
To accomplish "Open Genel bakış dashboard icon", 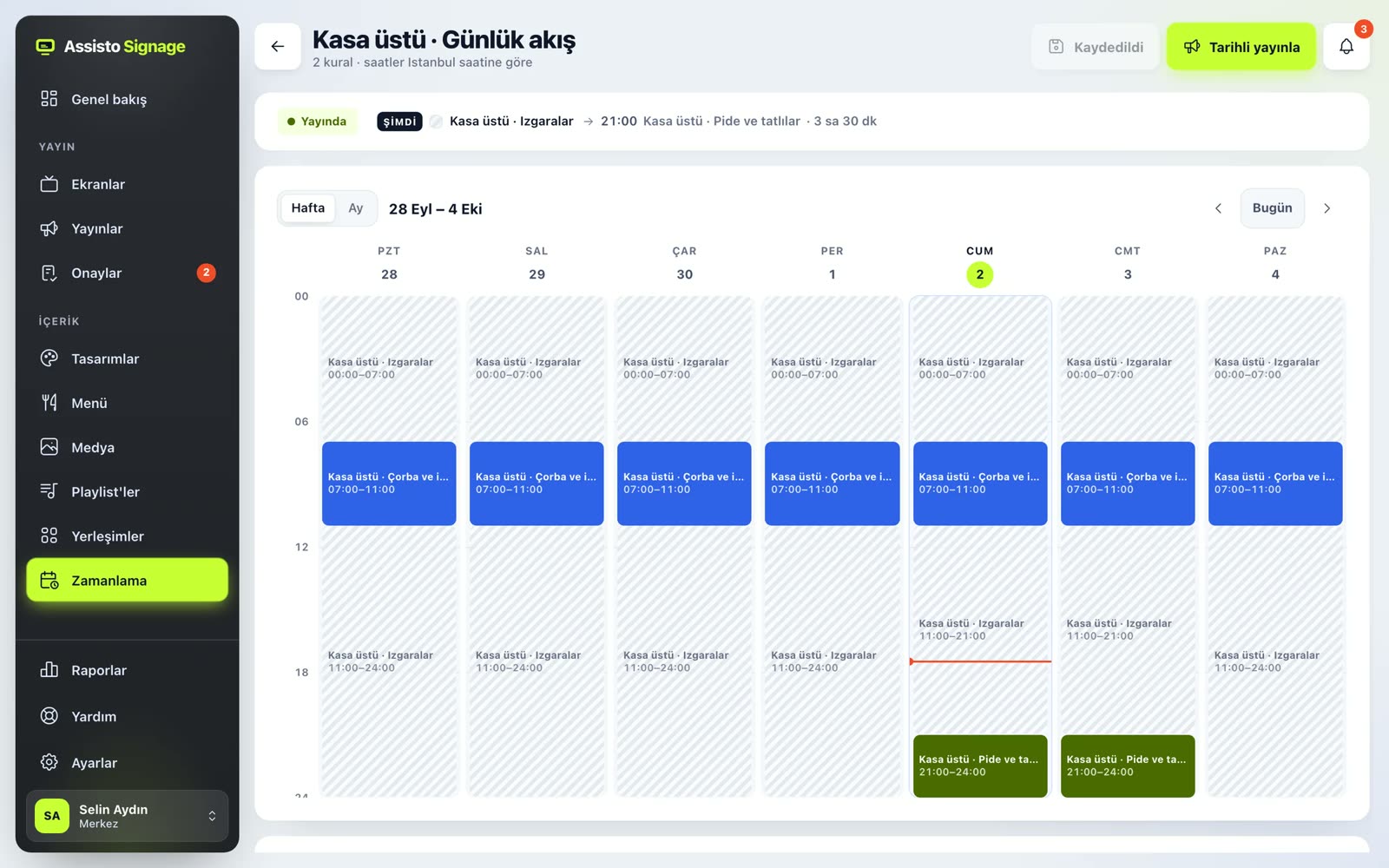I will click(x=49, y=99).
